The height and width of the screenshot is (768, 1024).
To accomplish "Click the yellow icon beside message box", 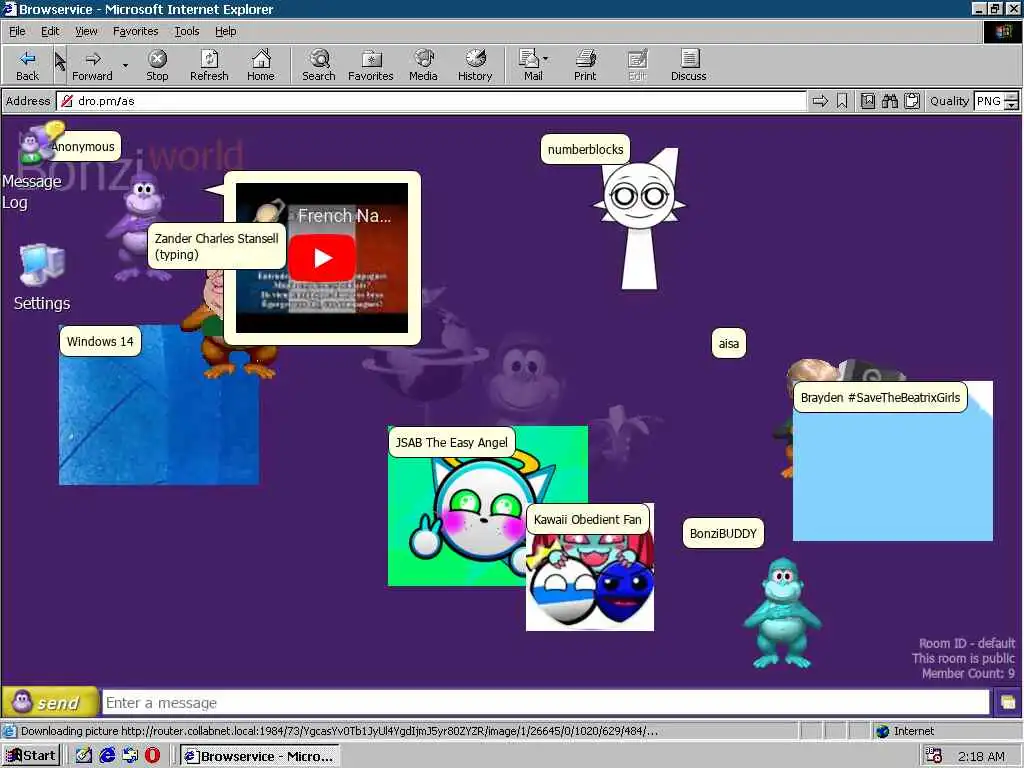I will click(1008, 703).
